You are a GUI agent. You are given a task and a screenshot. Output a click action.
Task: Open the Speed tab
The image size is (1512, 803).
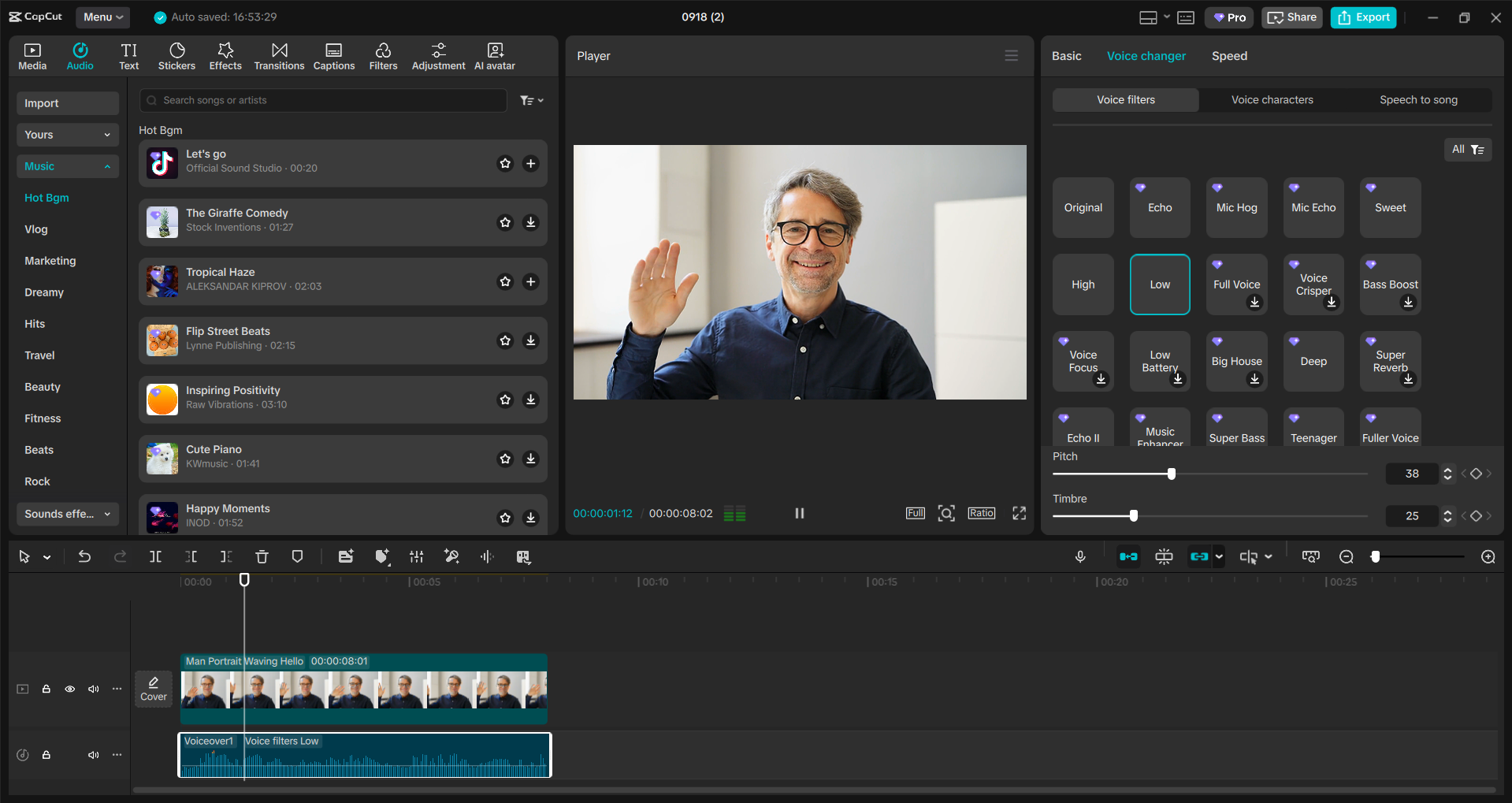pos(1228,55)
